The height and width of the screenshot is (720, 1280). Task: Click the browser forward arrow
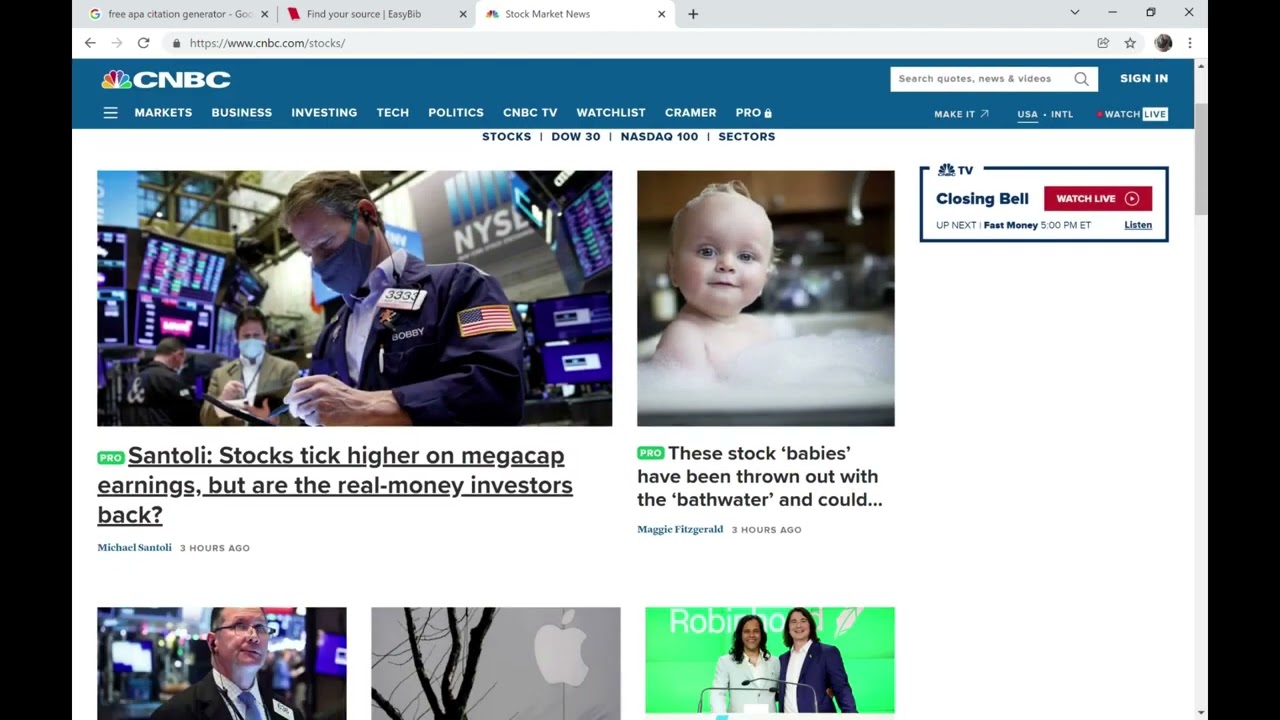tap(116, 43)
